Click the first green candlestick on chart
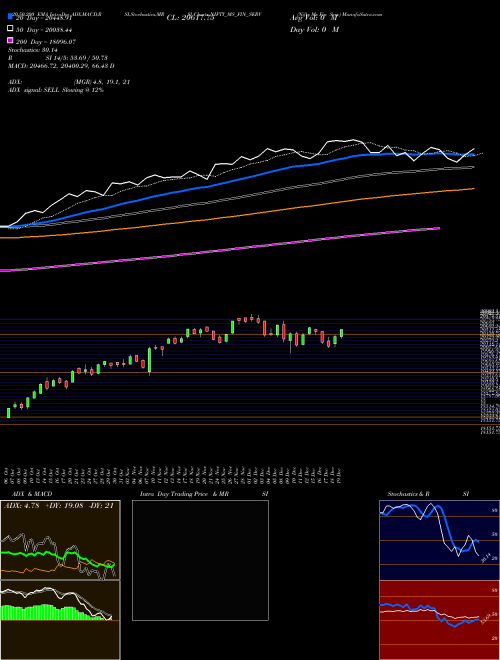Viewport: 500px width, 660px height. (8, 413)
